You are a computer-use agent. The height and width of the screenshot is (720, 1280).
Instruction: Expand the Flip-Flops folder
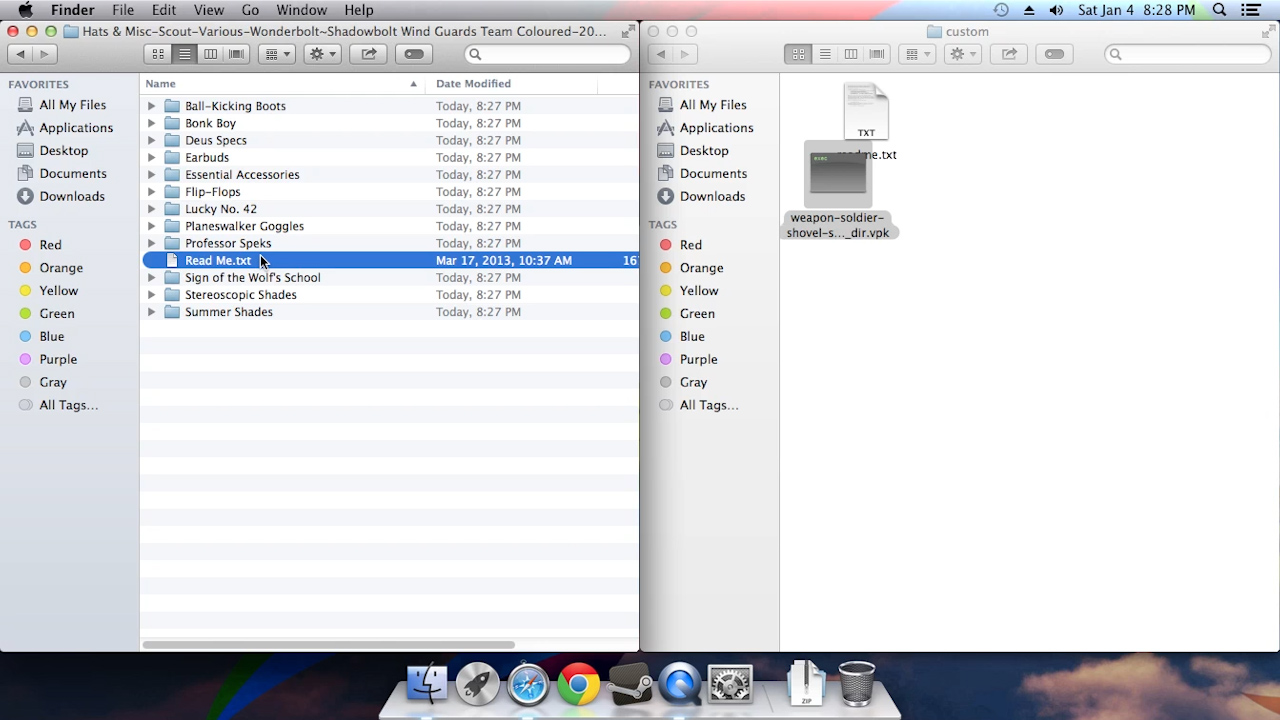tap(151, 192)
